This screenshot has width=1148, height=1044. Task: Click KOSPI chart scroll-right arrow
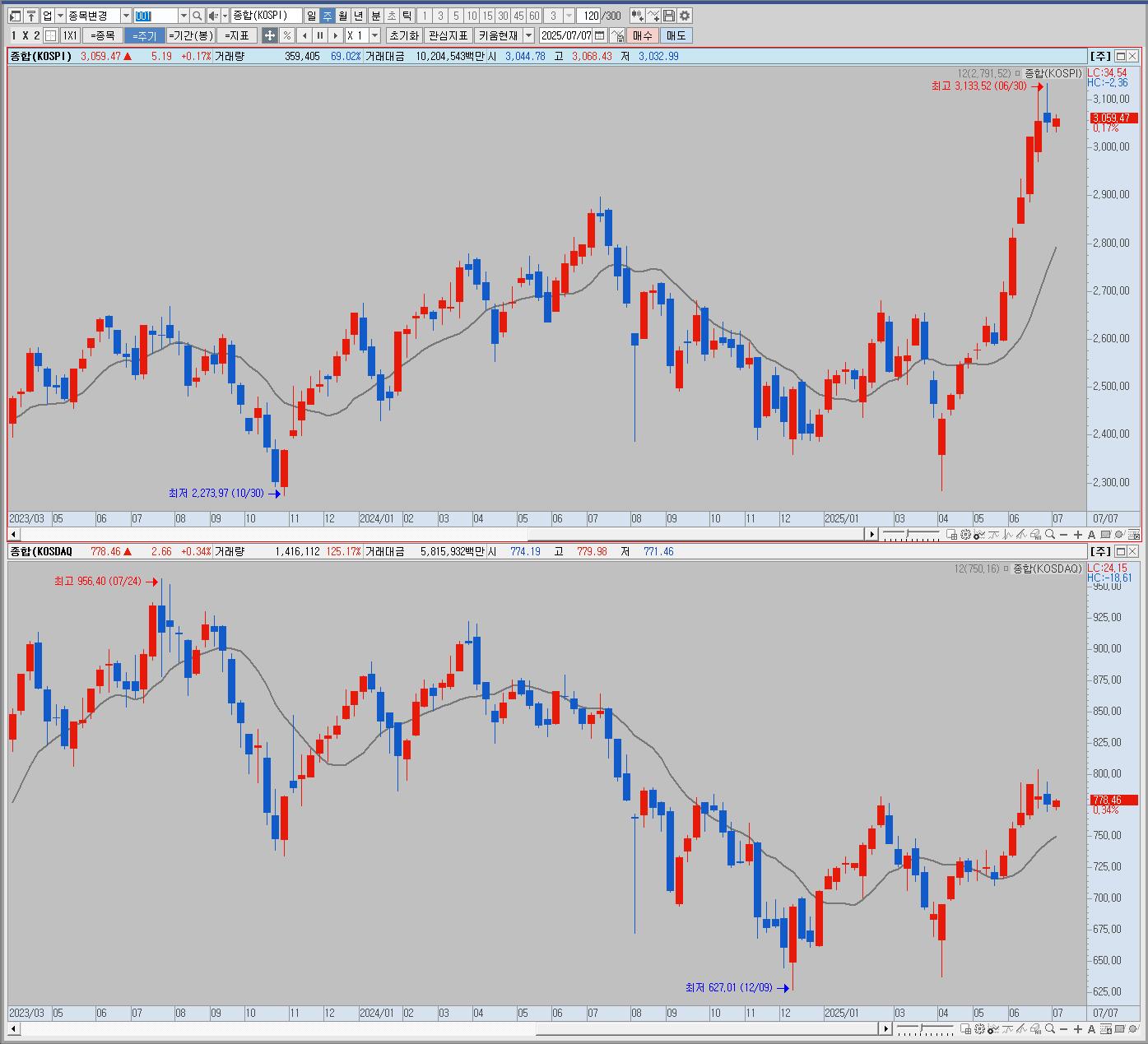[871, 535]
